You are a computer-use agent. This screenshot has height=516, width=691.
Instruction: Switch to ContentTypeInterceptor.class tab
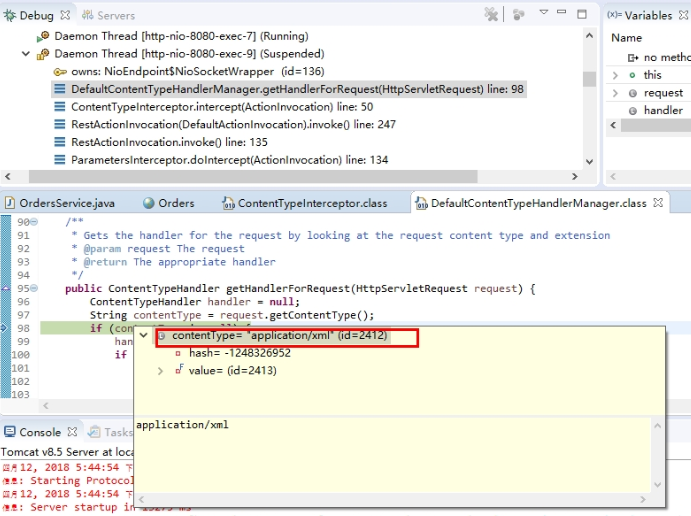[305, 203]
